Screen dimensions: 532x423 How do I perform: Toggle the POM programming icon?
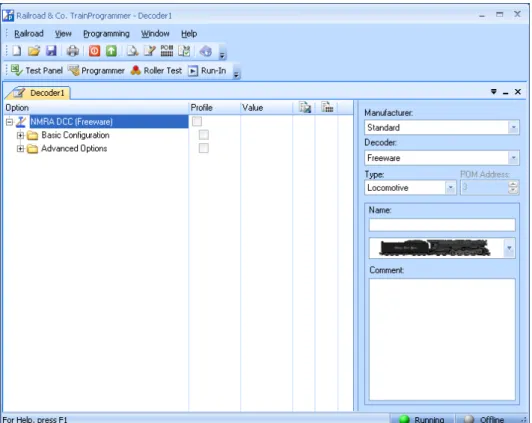click(x=167, y=51)
